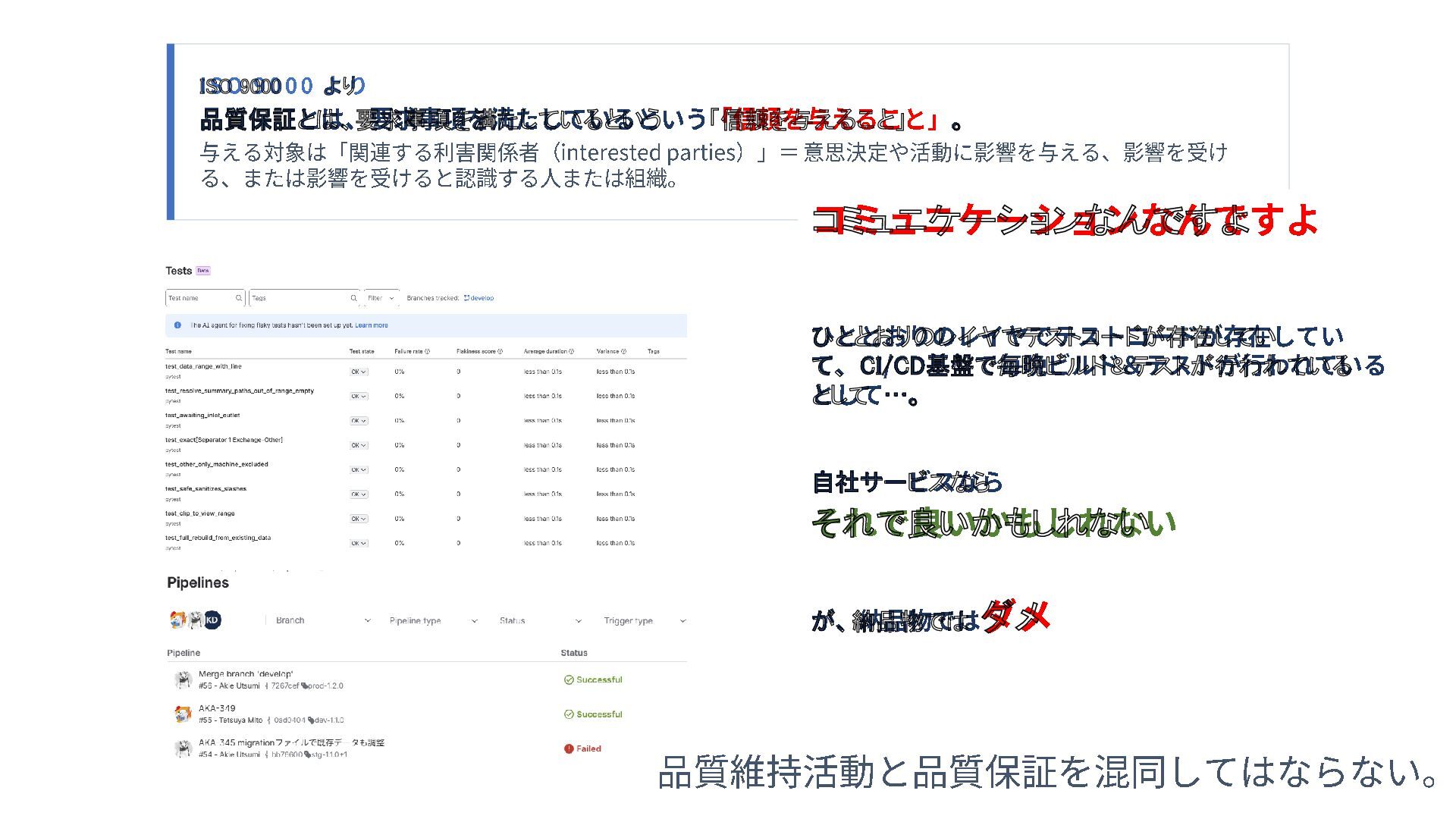Open OK state dropdown for test_data_range_with_line

point(359,372)
